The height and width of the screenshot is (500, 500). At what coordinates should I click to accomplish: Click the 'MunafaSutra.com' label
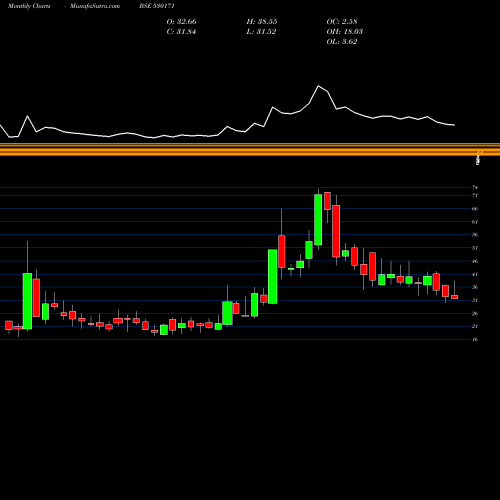pyautogui.click(x=95, y=6)
